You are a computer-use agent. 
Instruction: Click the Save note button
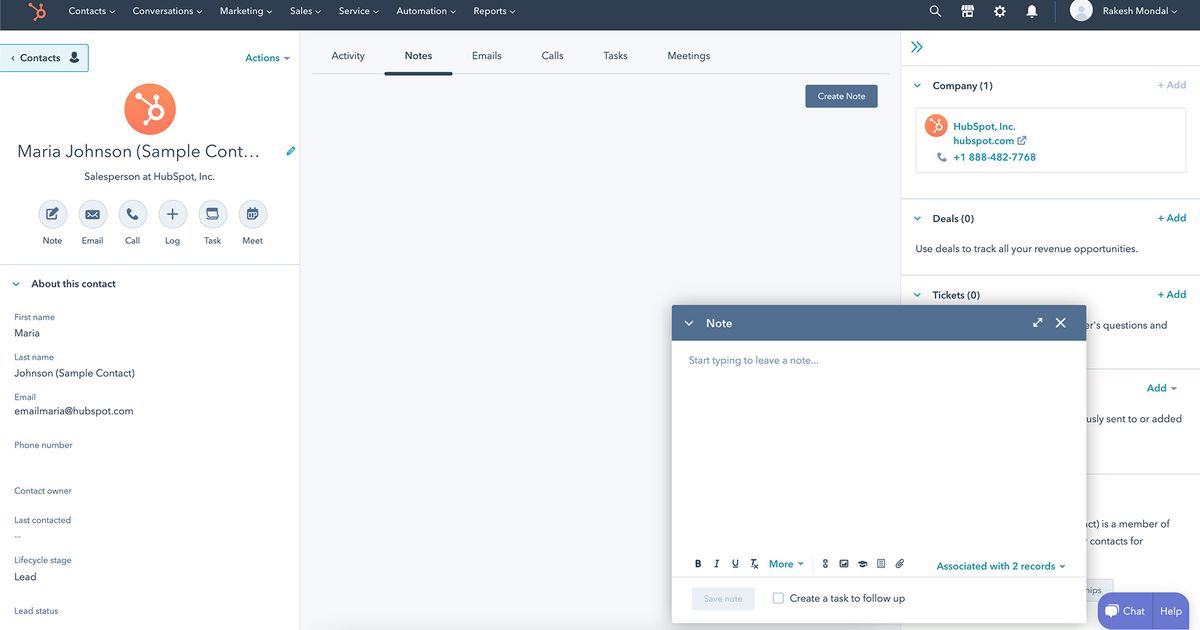(x=723, y=599)
